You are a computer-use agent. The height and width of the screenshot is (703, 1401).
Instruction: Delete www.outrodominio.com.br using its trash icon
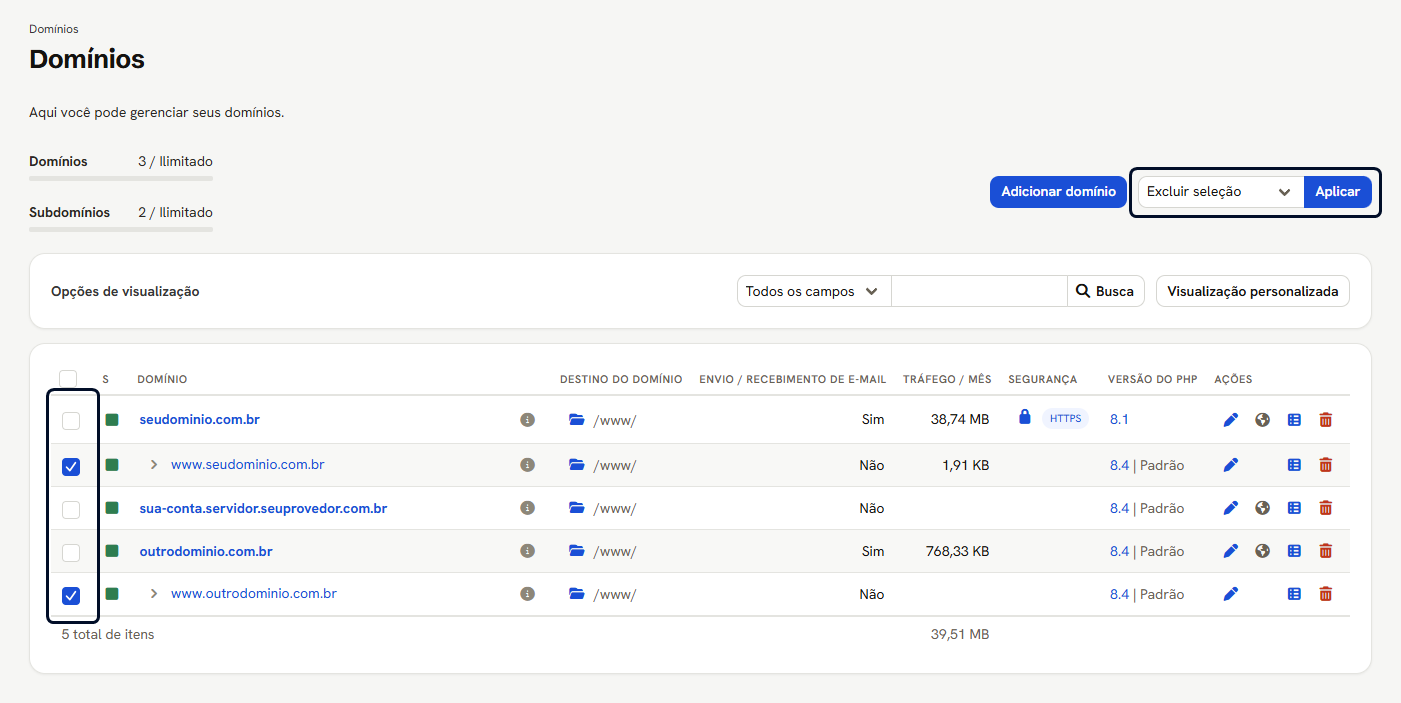click(1326, 594)
